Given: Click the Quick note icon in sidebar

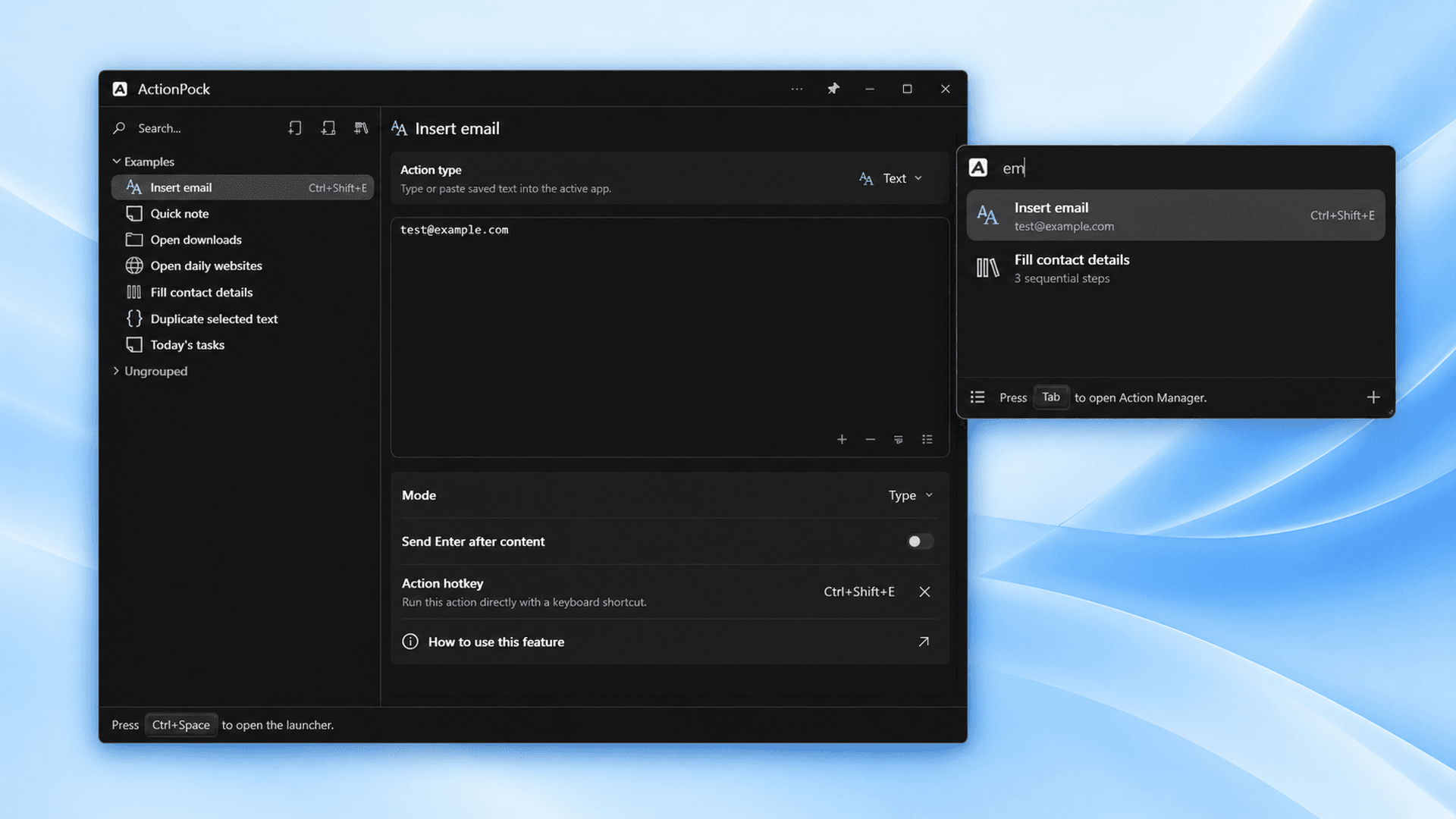Looking at the screenshot, I should click(x=134, y=214).
